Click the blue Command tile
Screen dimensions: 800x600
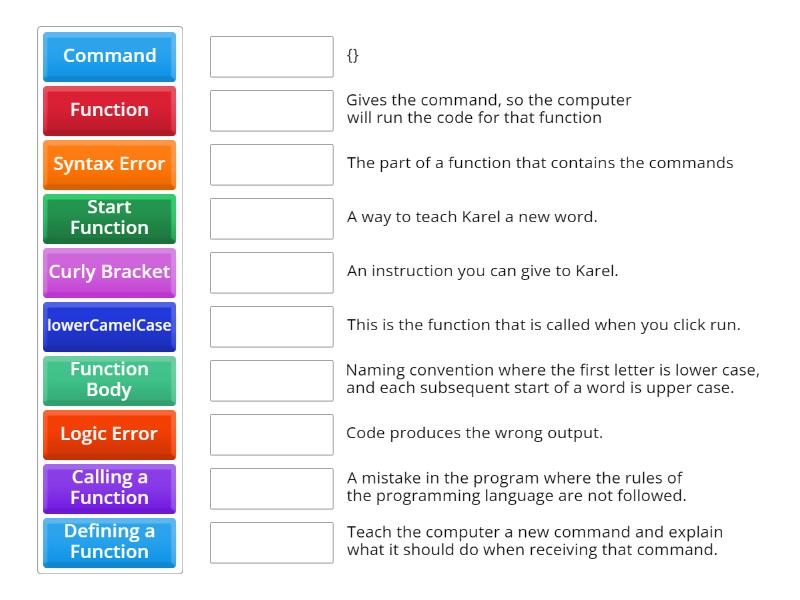109,56
